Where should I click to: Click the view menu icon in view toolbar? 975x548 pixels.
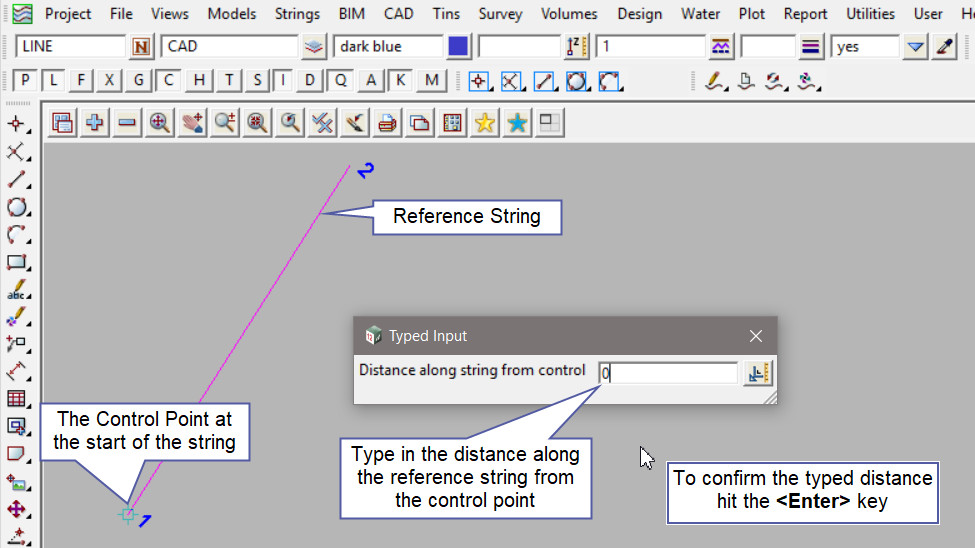(x=62, y=123)
